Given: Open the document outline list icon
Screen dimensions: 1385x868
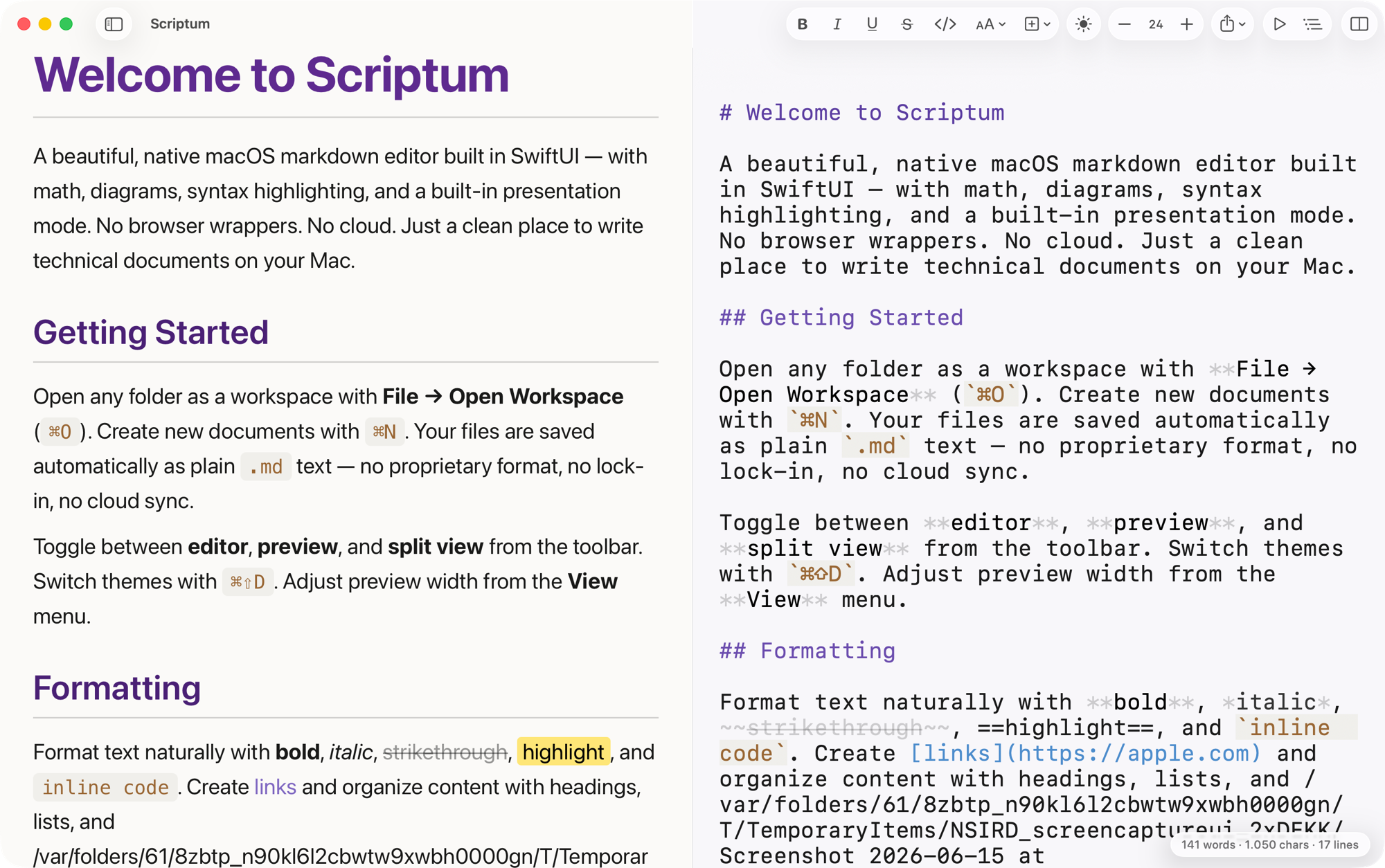Looking at the screenshot, I should pyautogui.click(x=1312, y=24).
